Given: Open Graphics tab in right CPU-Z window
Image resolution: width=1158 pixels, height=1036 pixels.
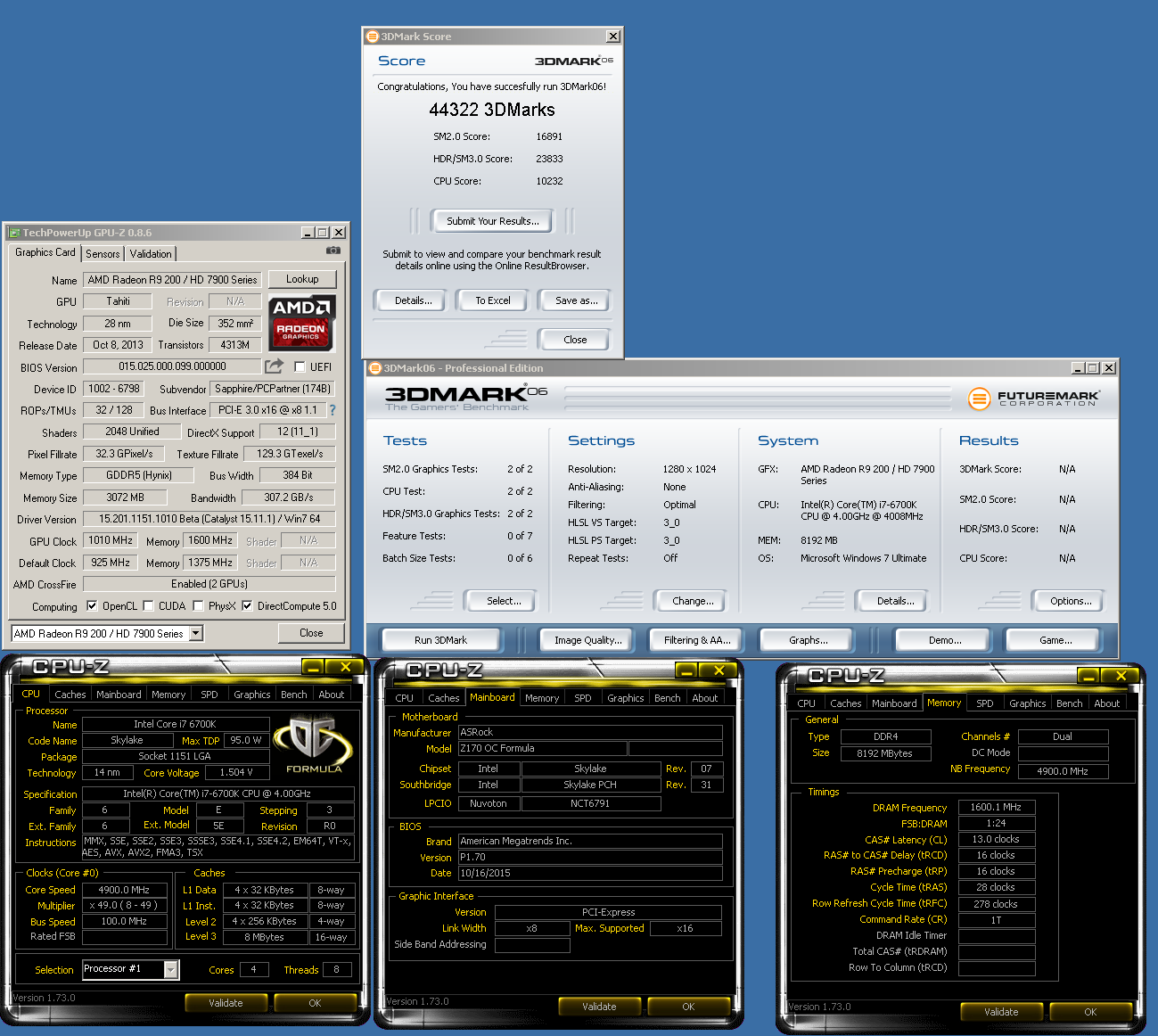Looking at the screenshot, I should [1028, 703].
